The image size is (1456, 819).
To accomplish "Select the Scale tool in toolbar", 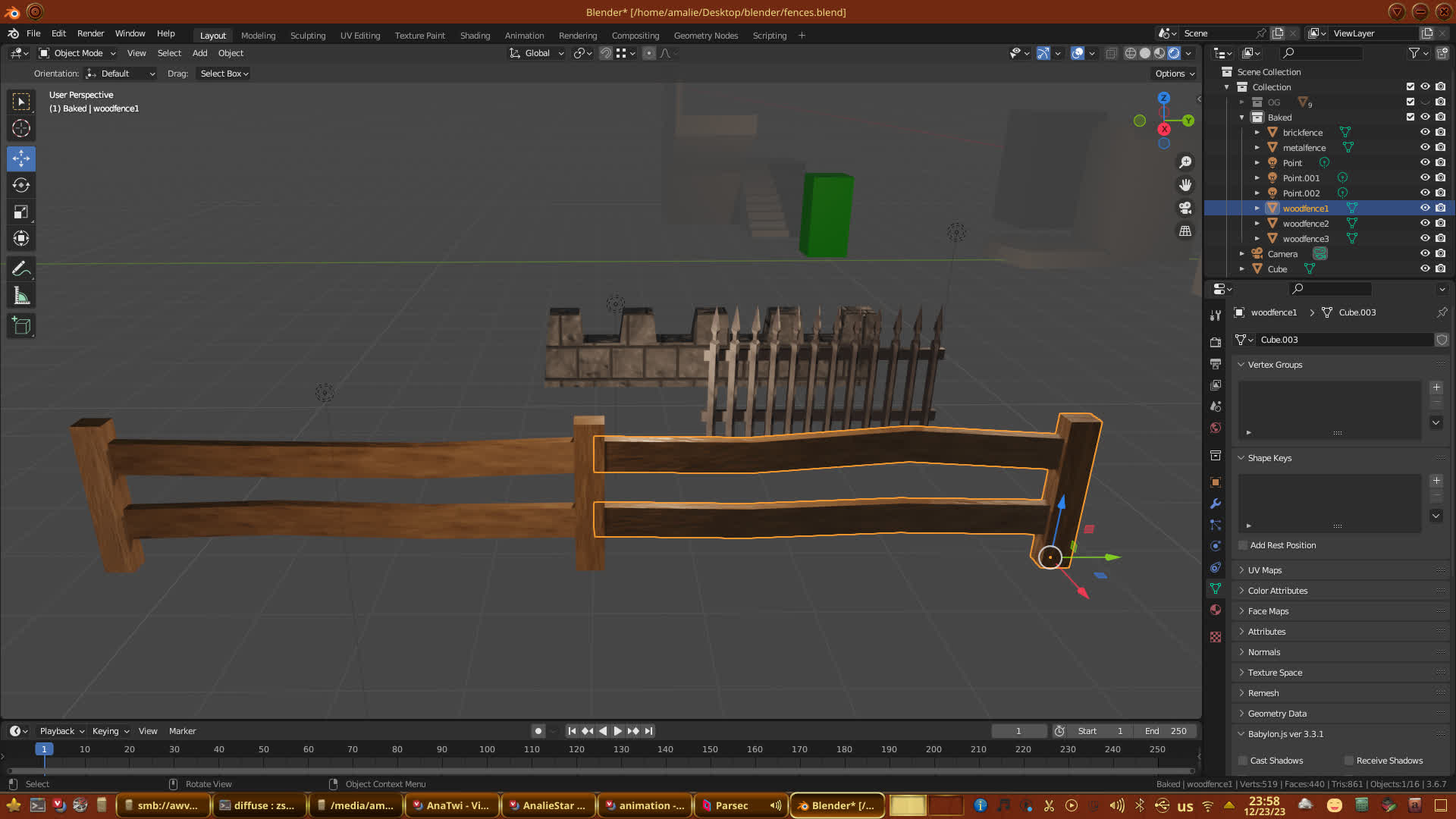I will pos(21,212).
